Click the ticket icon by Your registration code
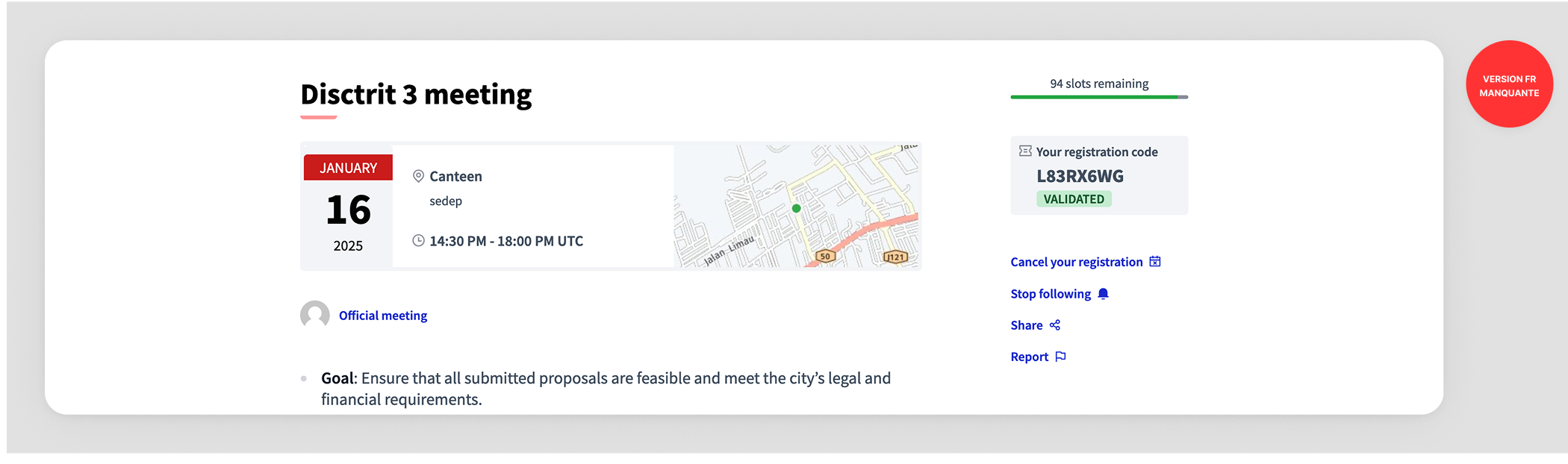The height and width of the screenshot is (464, 1568). pos(1025,151)
